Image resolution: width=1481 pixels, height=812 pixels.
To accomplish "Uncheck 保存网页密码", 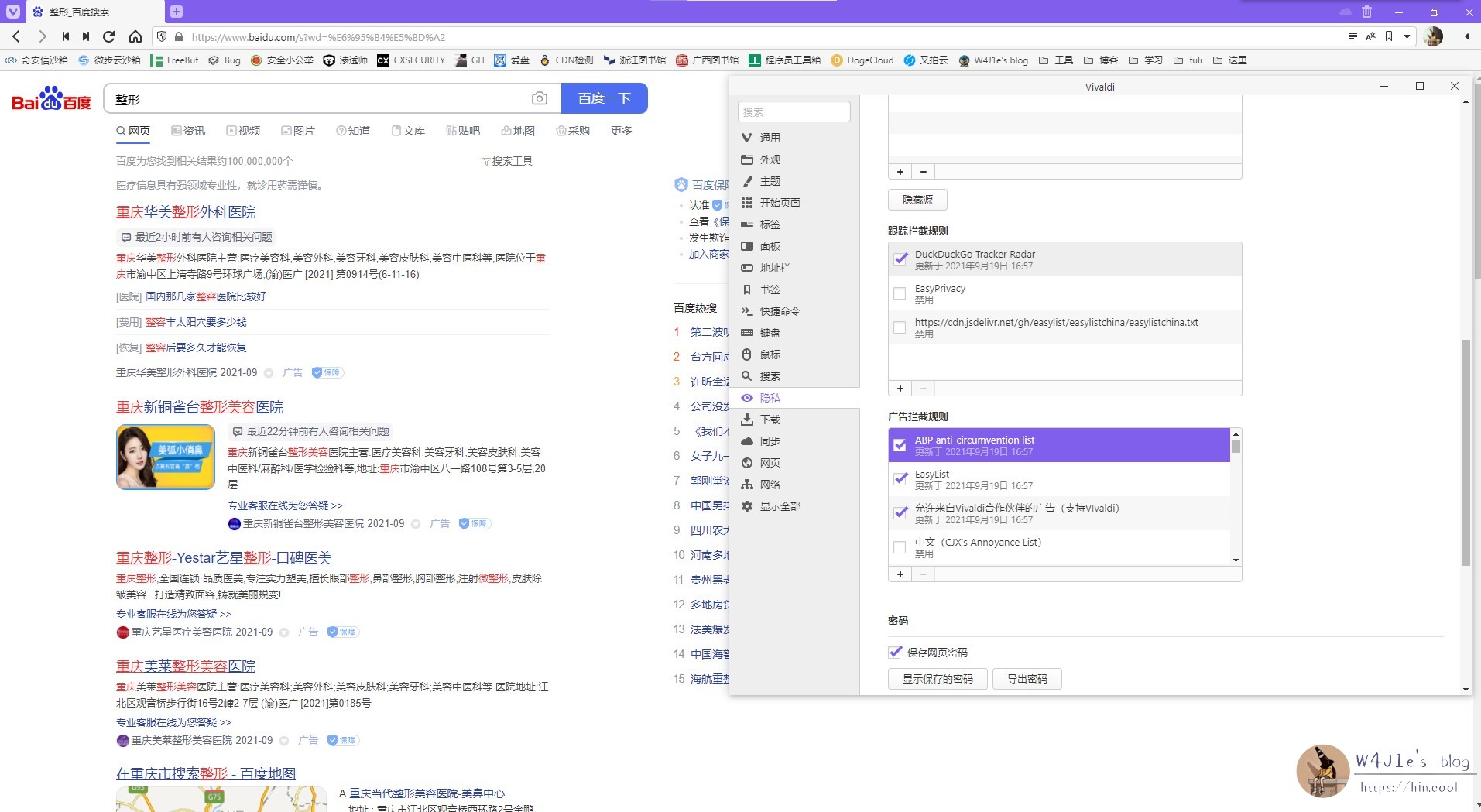I will click(x=895, y=652).
